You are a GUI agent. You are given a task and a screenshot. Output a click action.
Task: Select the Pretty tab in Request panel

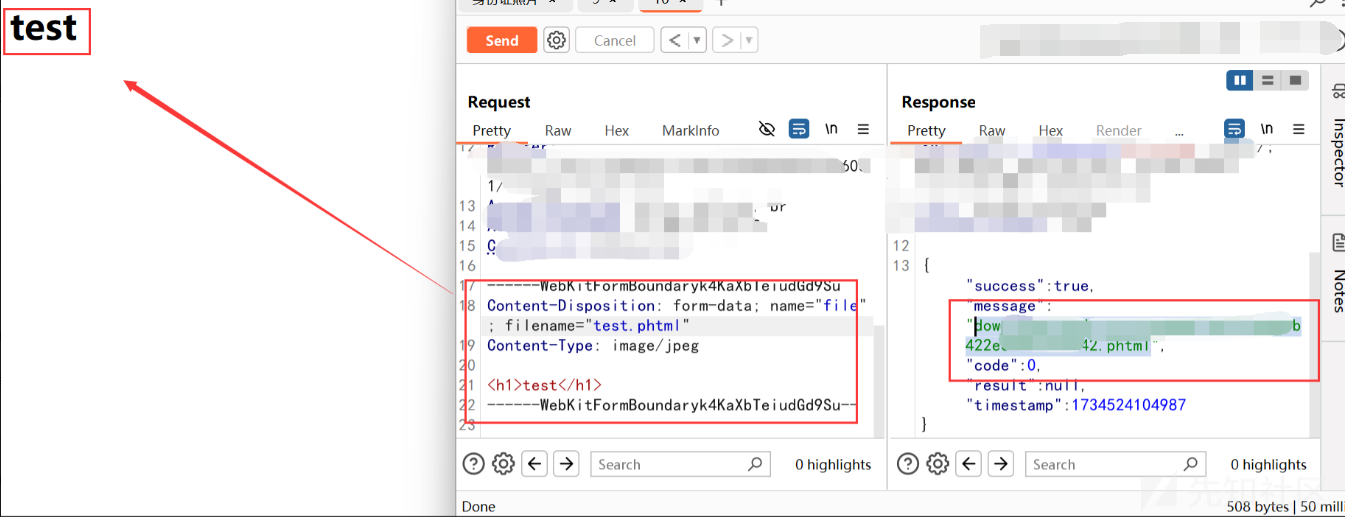coord(492,130)
